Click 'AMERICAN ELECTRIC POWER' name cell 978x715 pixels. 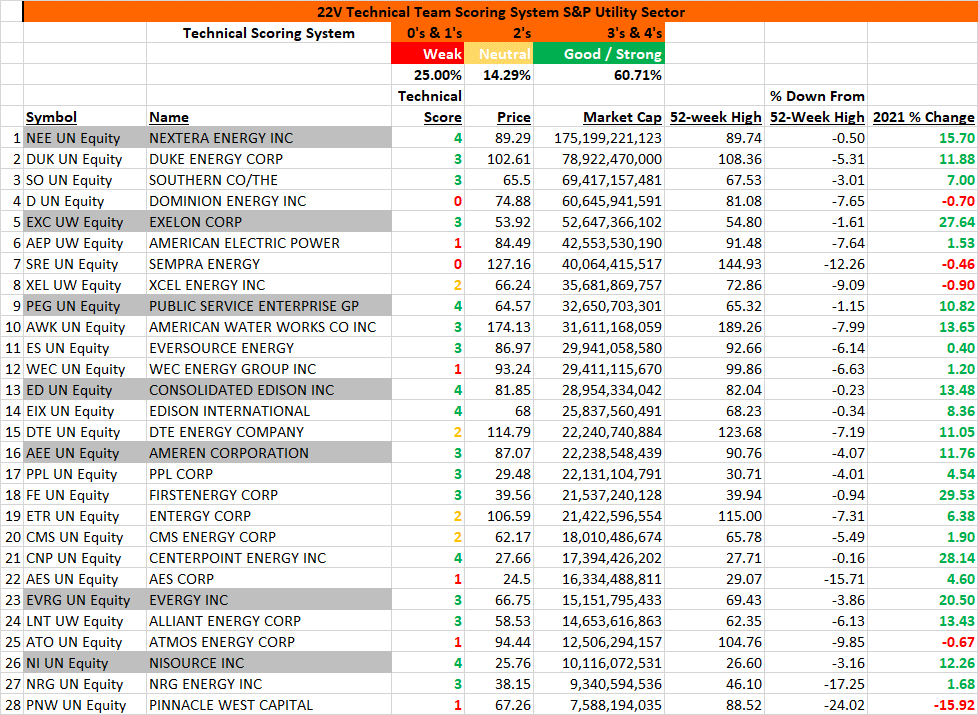pos(269,243)
